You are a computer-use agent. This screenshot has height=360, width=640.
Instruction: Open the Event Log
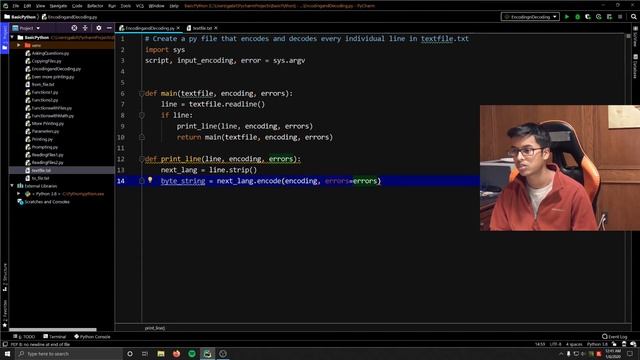(x=615, y=337)
